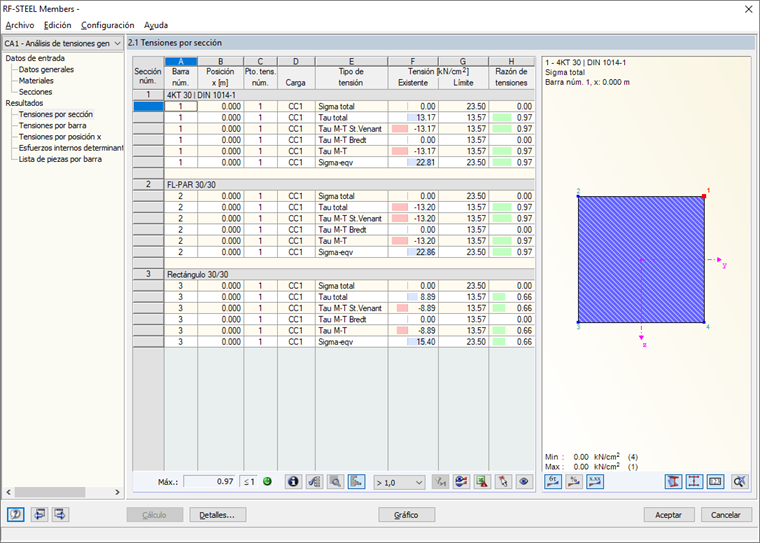Viewport: 760px width, 543px height.
Task: Click the Datos de entrada tree node
Action: 35,58
